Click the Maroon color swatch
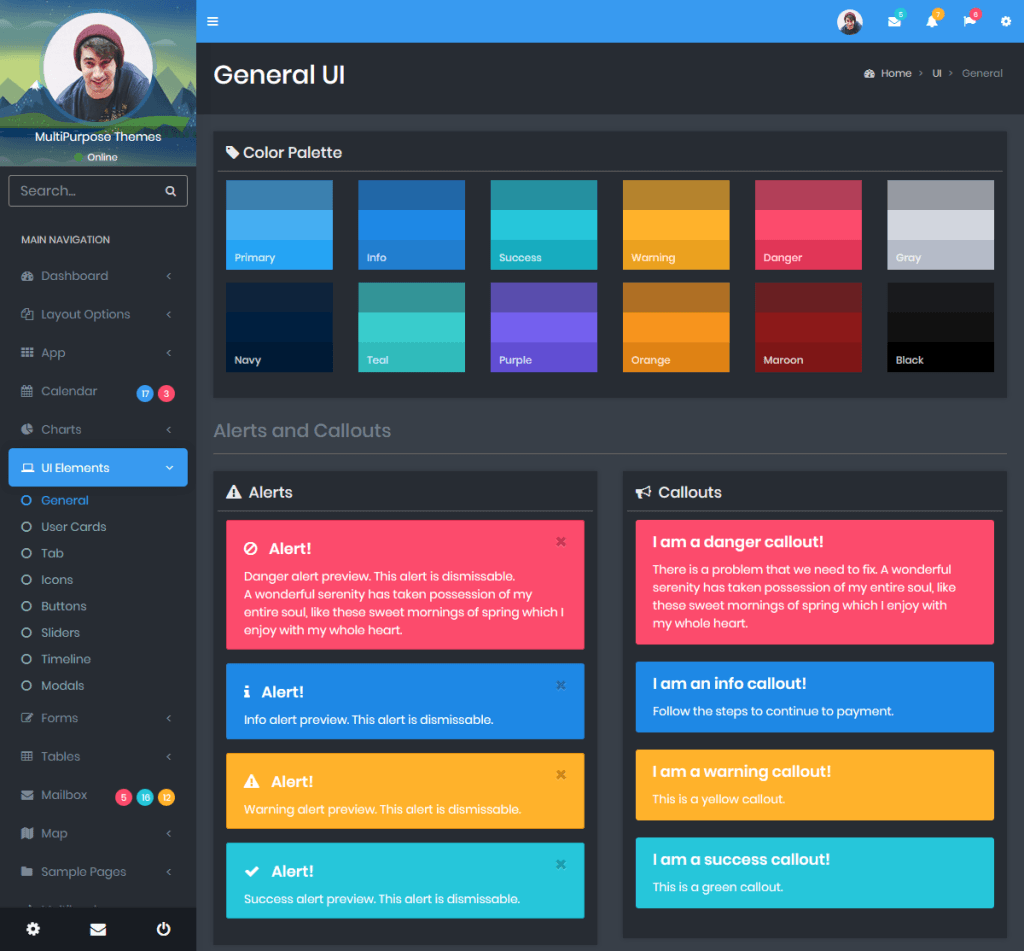Screen dimensions: 1024x951 point(808,327)
